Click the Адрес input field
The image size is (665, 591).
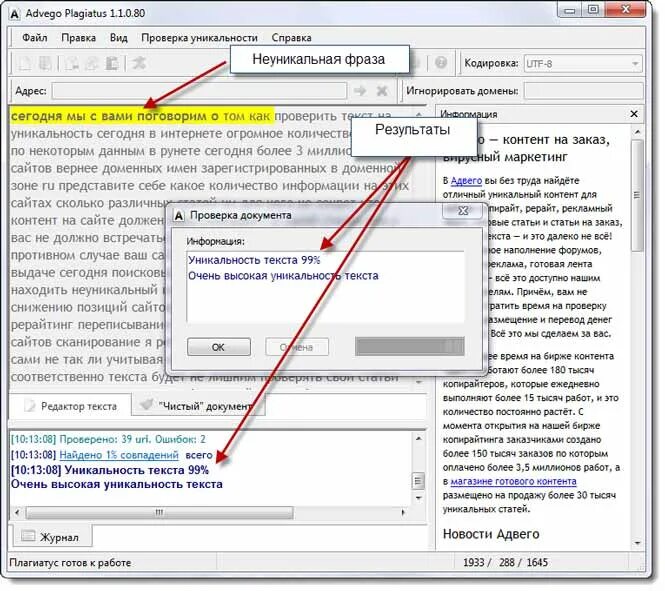[199, 91]
